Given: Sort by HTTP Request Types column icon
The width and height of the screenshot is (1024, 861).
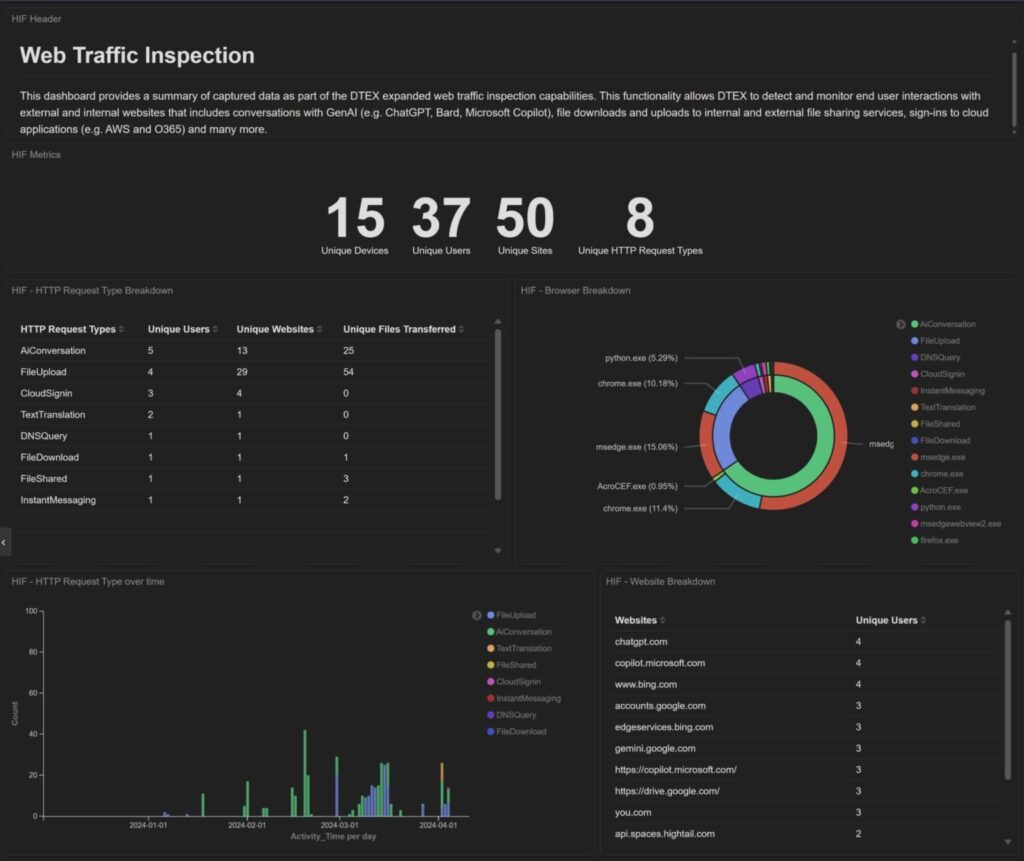Looking at the screenshot, I should 122,330.
